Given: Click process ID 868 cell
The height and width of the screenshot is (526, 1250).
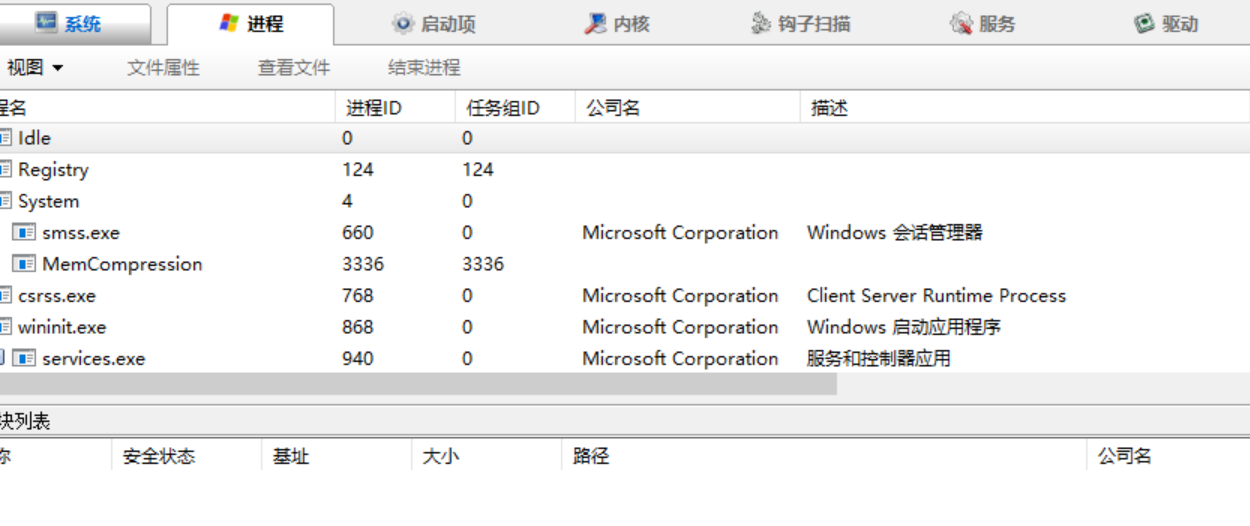Looking at the screenshot, I should click(357, 327).
